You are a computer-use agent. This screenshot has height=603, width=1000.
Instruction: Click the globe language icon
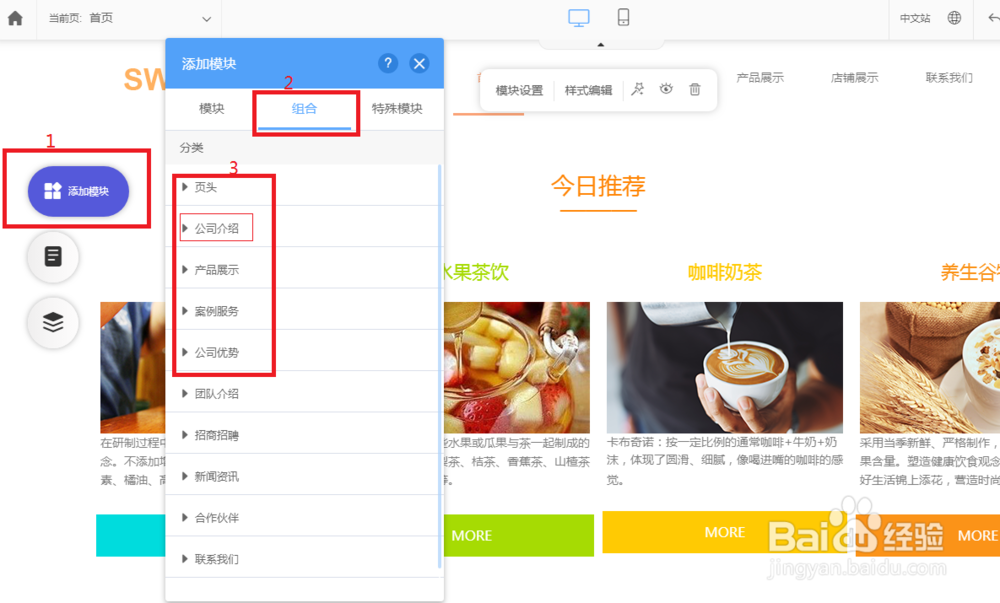pos(954,18)
